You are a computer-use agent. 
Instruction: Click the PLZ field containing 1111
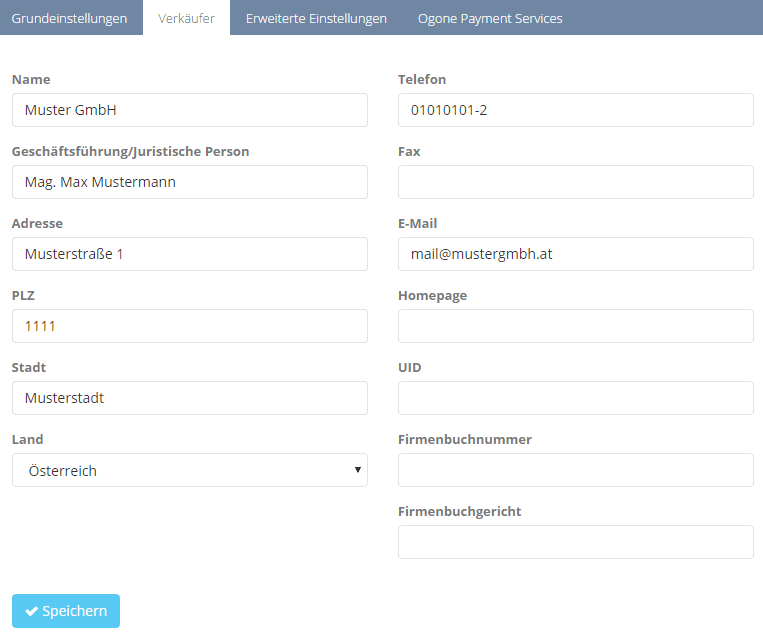[190, 326]
